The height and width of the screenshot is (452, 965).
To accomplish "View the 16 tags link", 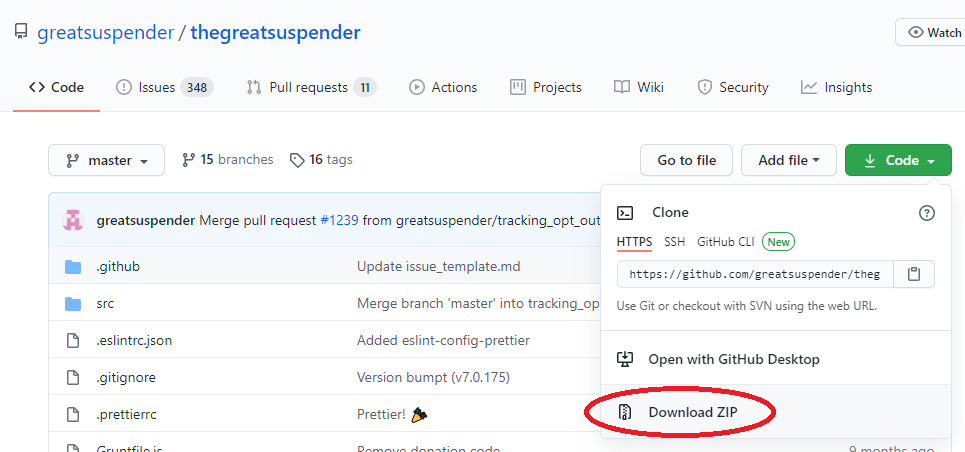I will coord(321,160).
